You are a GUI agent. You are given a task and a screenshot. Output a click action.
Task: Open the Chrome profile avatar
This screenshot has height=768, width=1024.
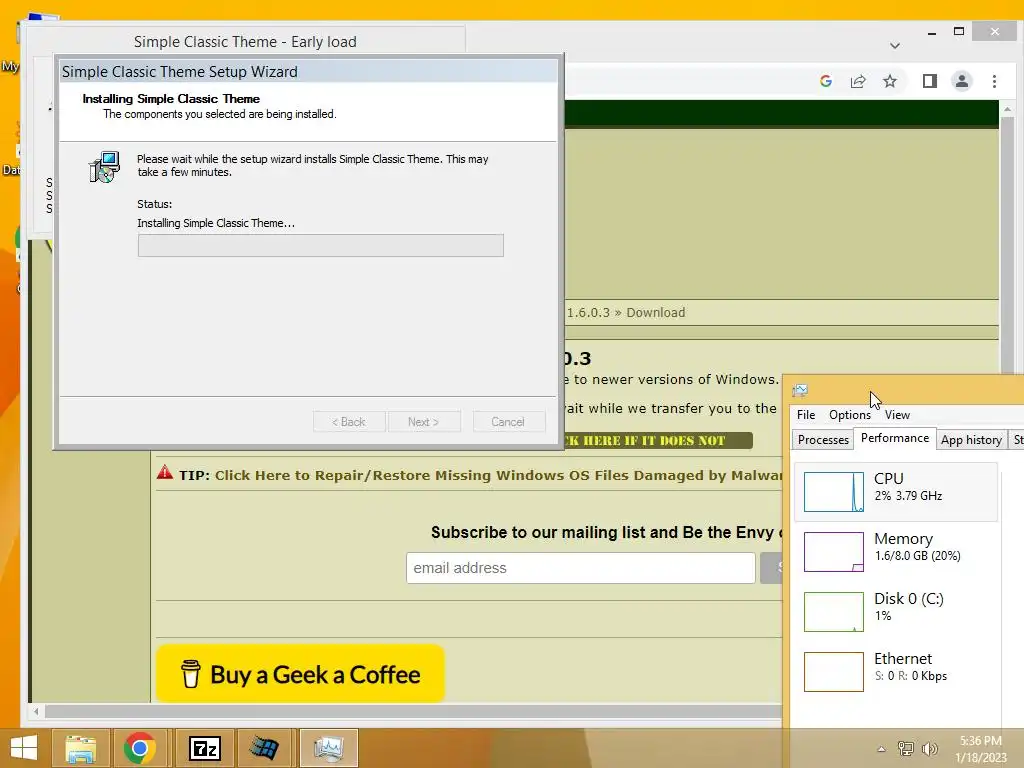point(961,81)
